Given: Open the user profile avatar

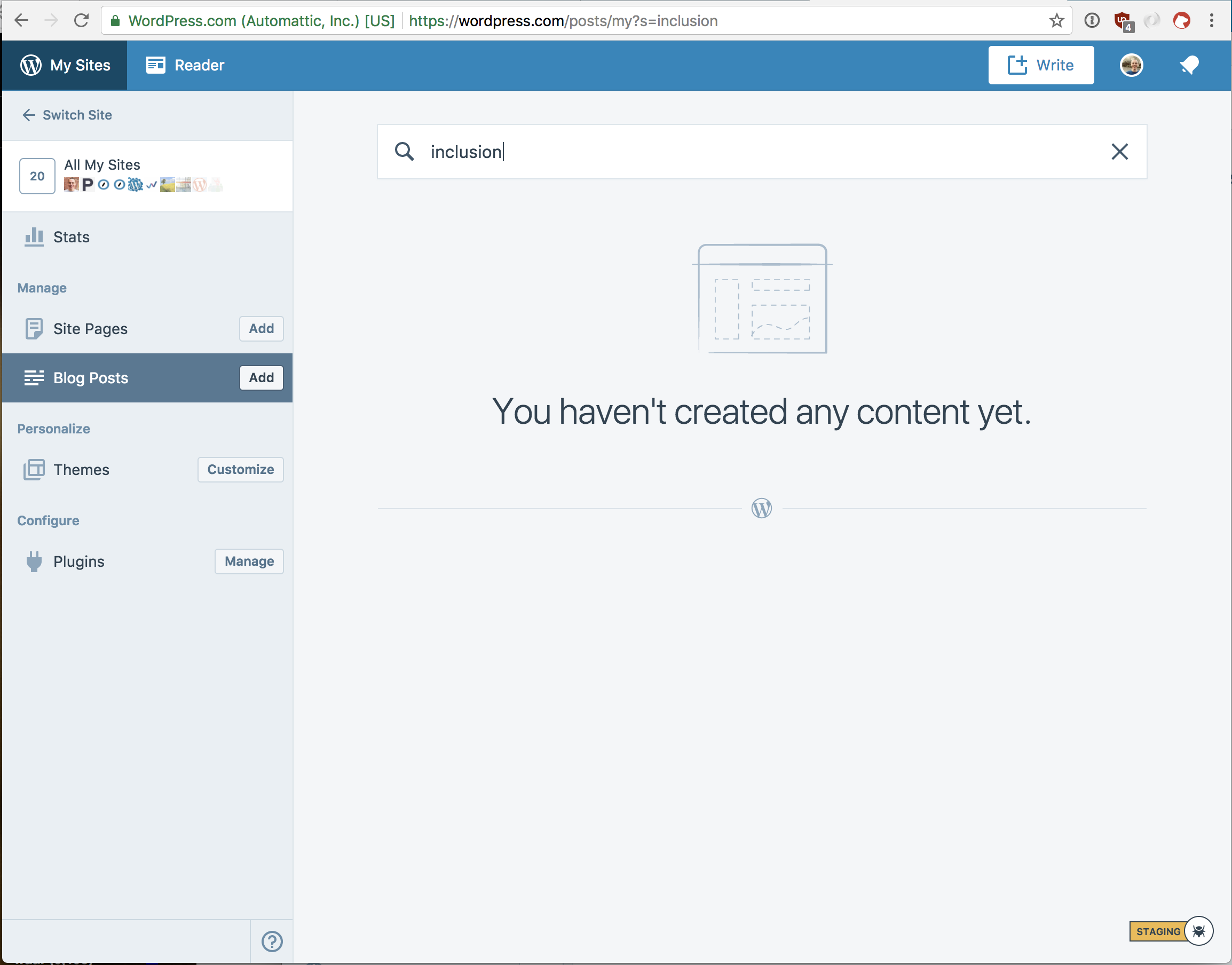Looking at the screenshot, I should pos(1131,65).
